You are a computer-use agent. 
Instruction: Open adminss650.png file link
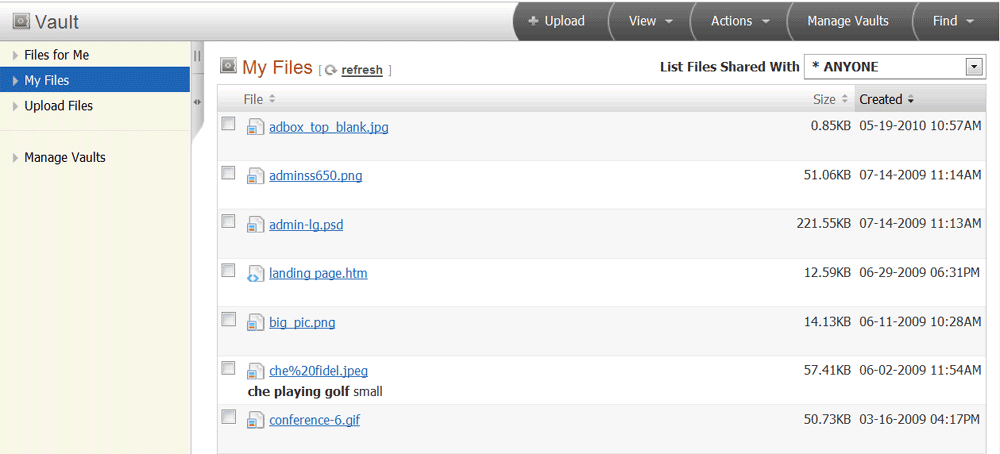point(316,176)
